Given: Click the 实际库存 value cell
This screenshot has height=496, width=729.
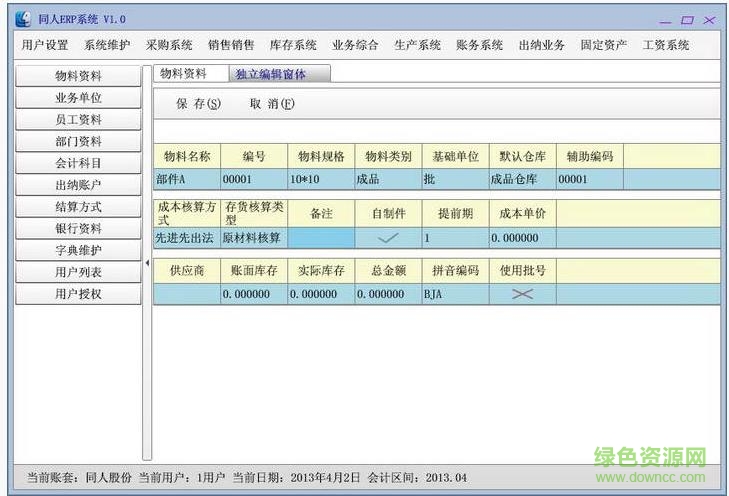Looking at the screenshot, I should 321,294.
